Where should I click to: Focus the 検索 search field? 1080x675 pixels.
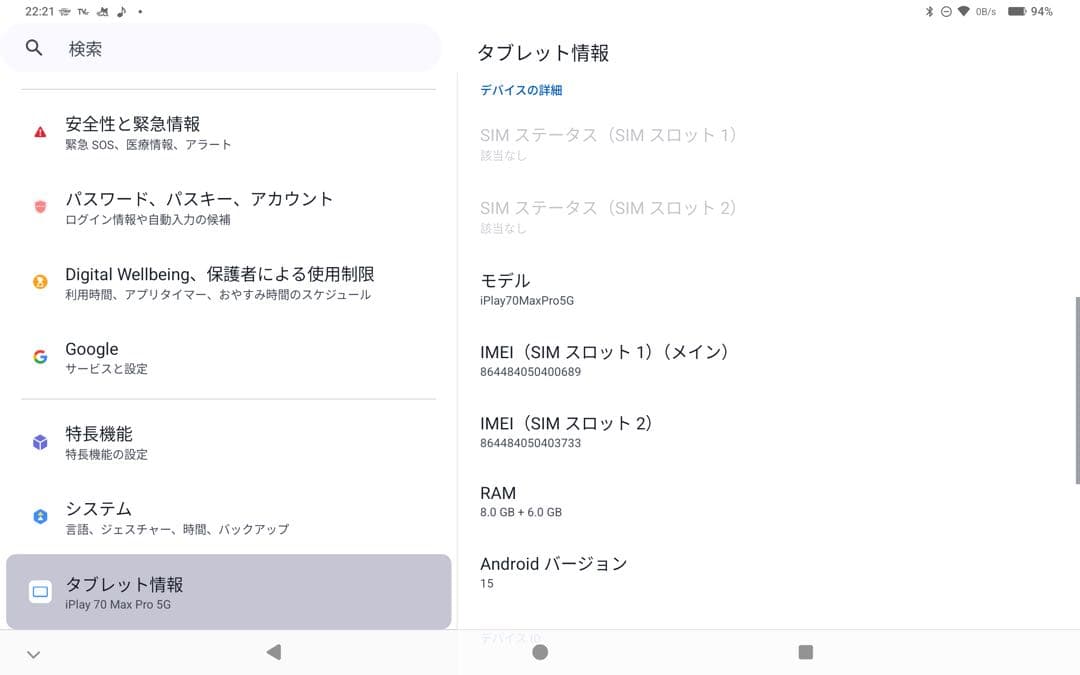[x=221, y=48]
